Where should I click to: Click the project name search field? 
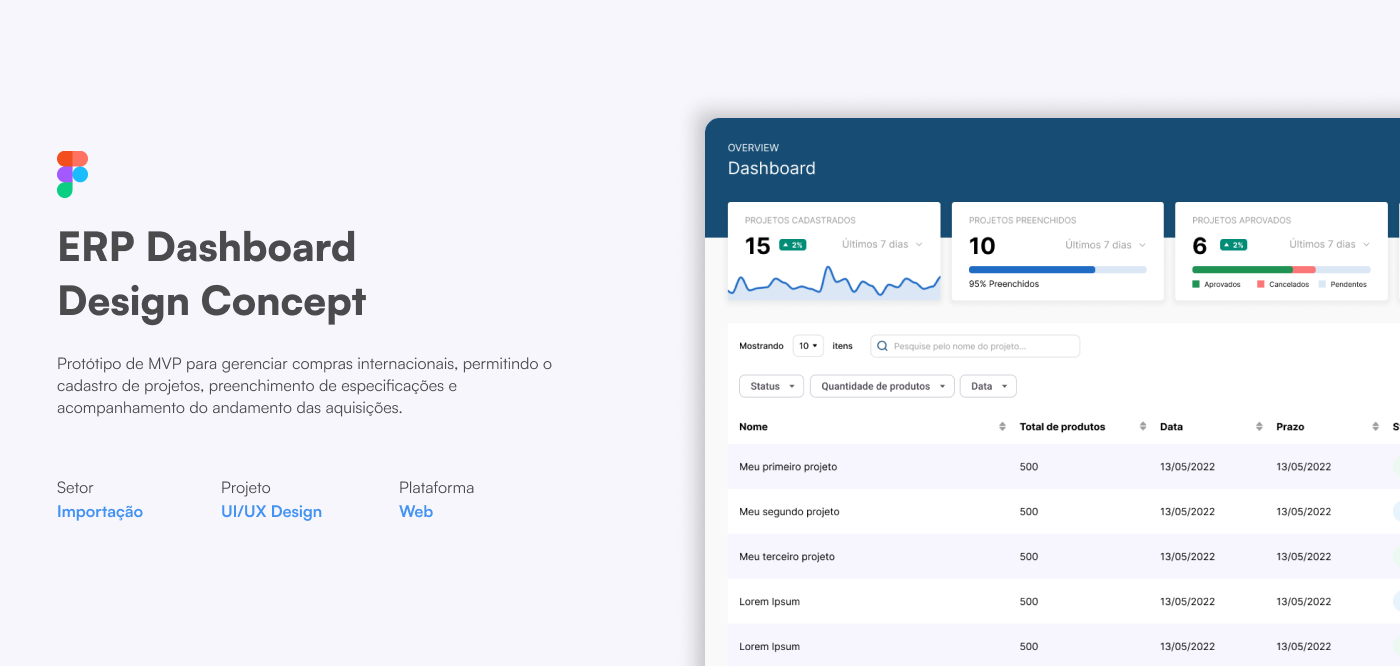(975, 346)
